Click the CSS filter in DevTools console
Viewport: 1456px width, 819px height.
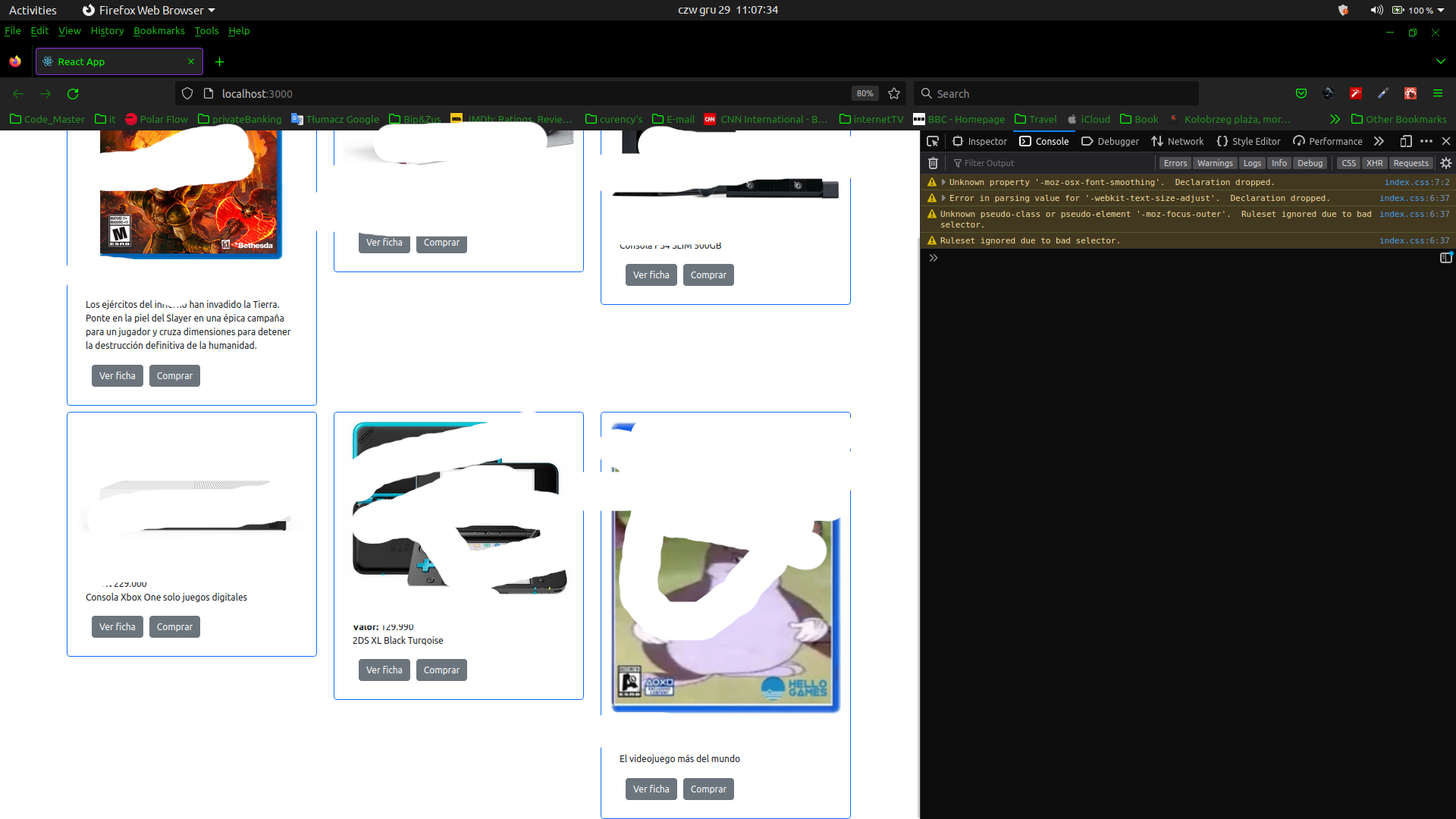(1348, 163)
